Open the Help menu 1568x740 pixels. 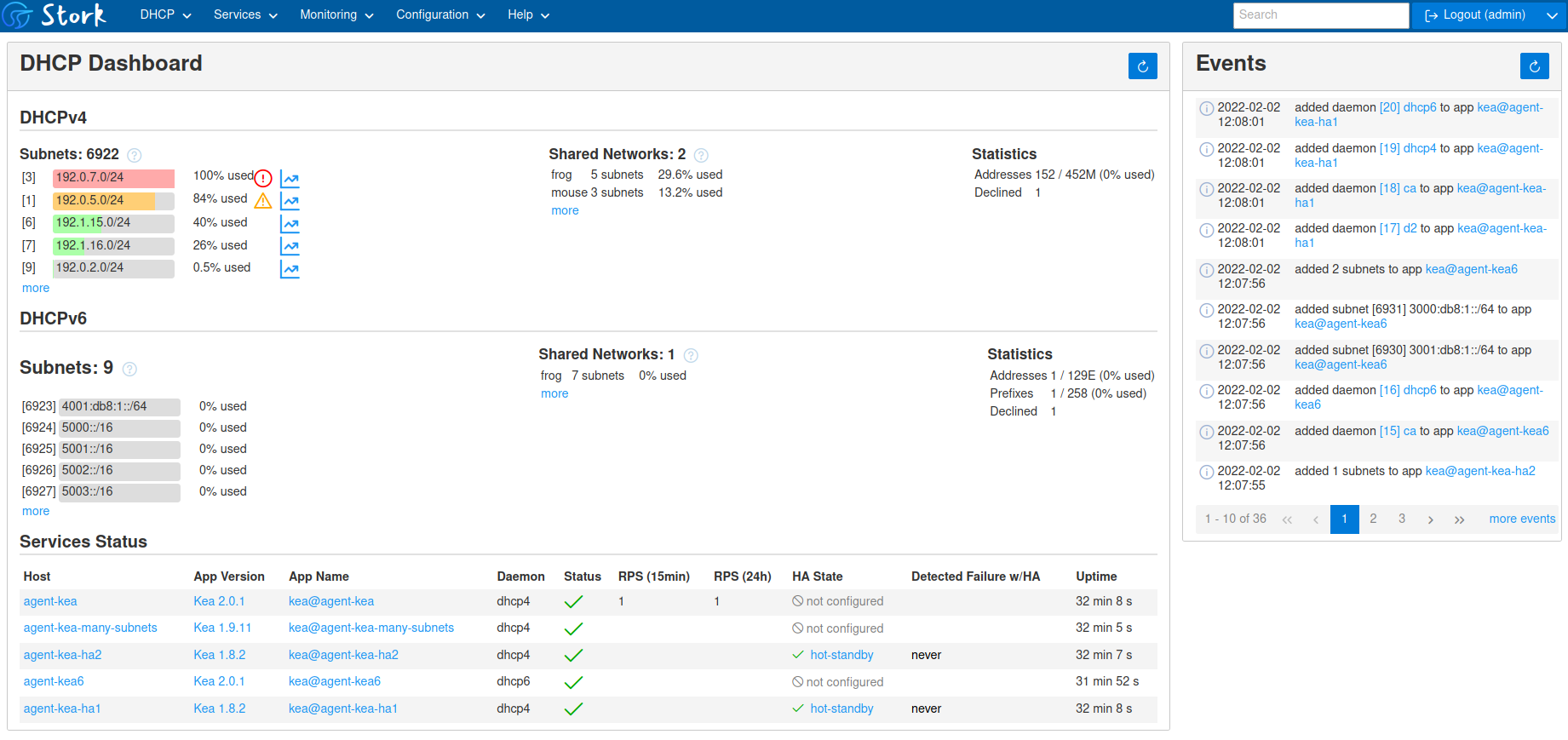(528, 14)
